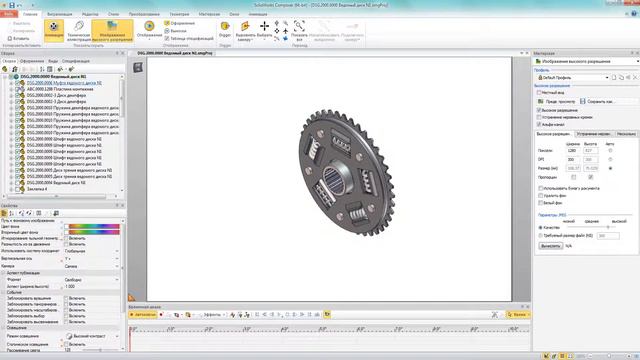Click the red record button in timeline toolbar
Screen dimensions: 640x360
coord(161,315)
